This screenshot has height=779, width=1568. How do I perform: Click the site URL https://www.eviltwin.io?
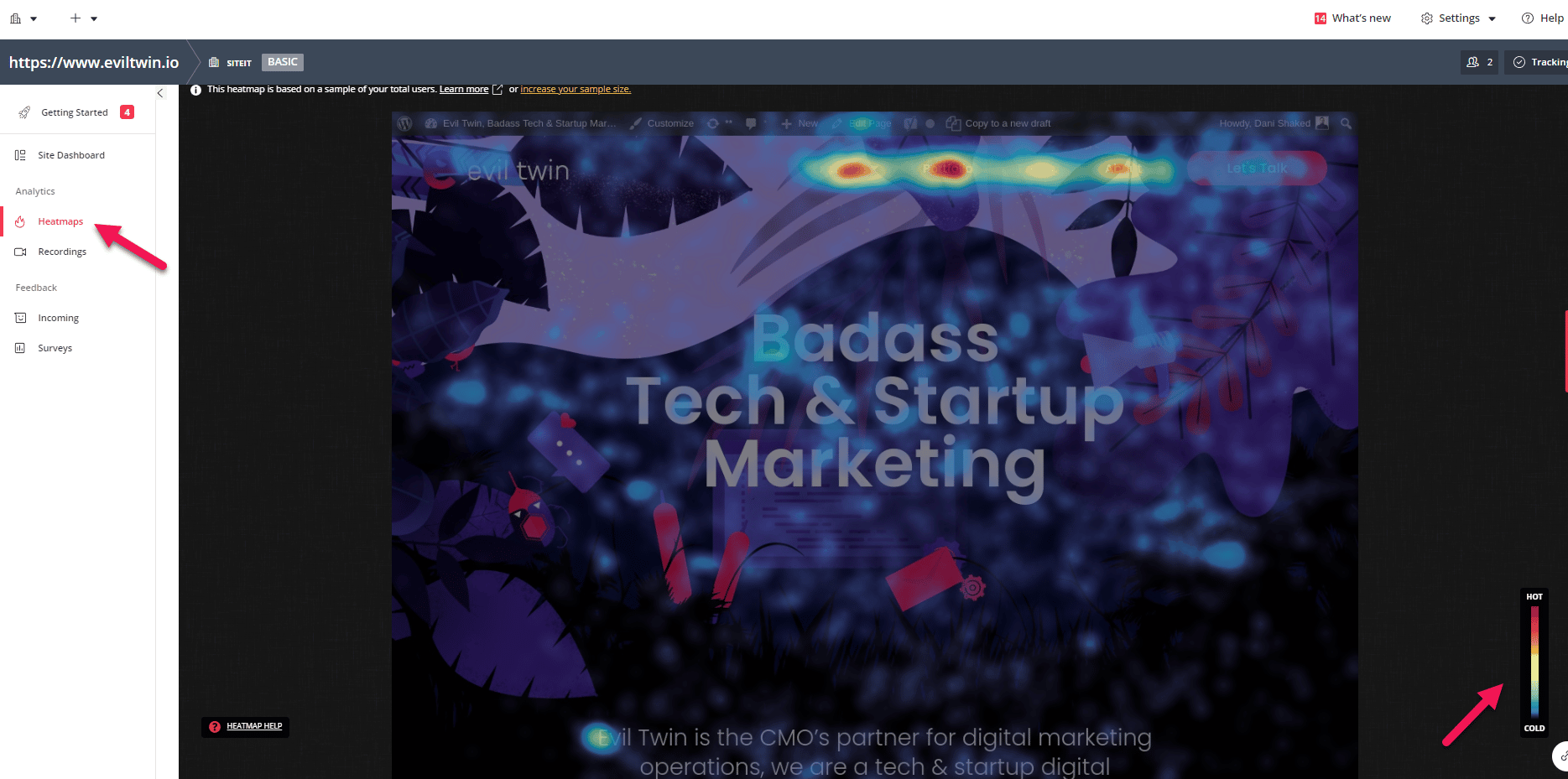click(94, 63)
